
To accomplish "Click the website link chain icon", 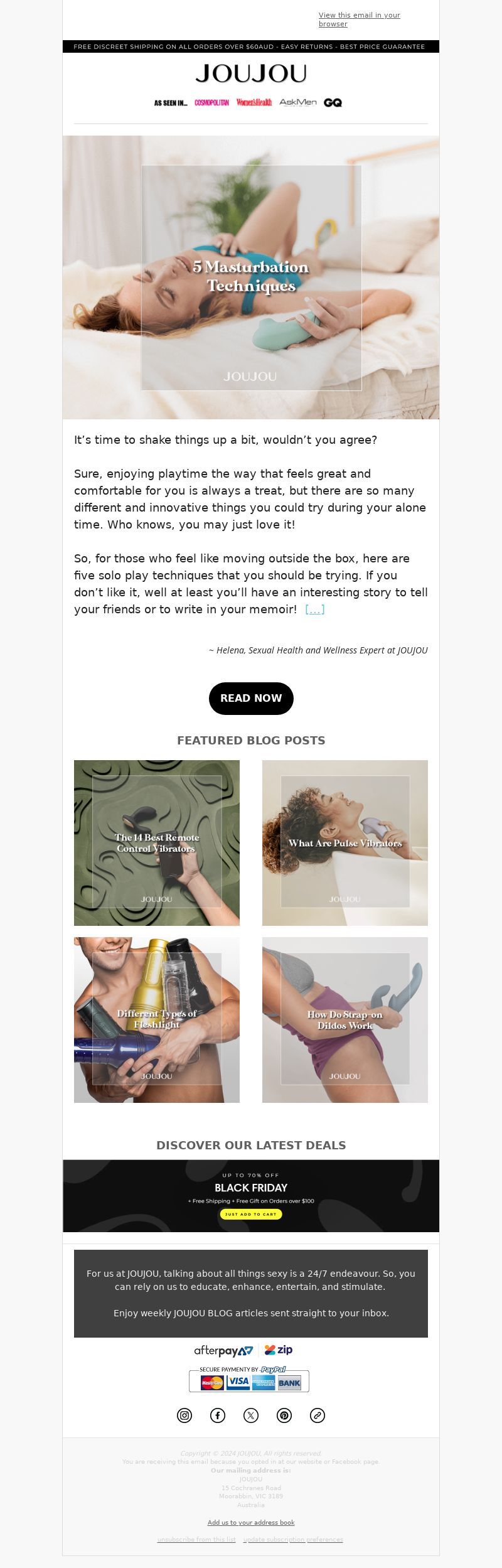I will [318, 1415].
